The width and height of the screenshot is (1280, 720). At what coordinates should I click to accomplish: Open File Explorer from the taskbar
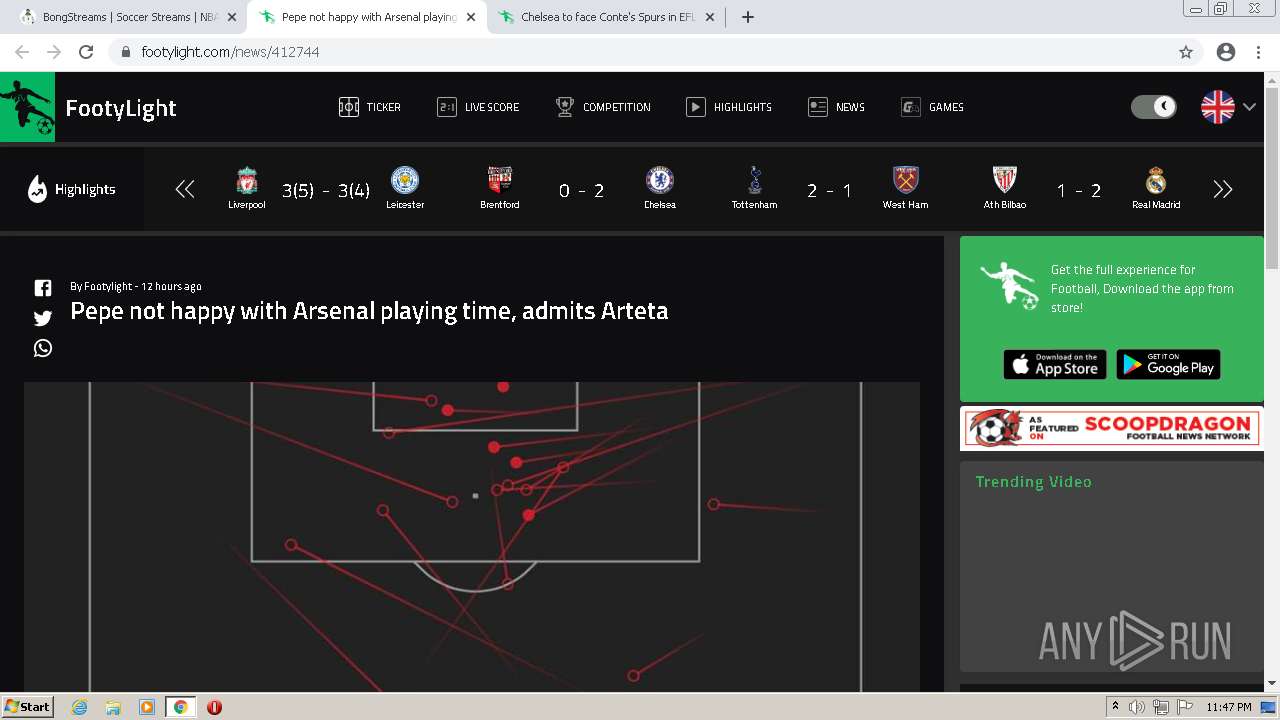coord(113,707)
